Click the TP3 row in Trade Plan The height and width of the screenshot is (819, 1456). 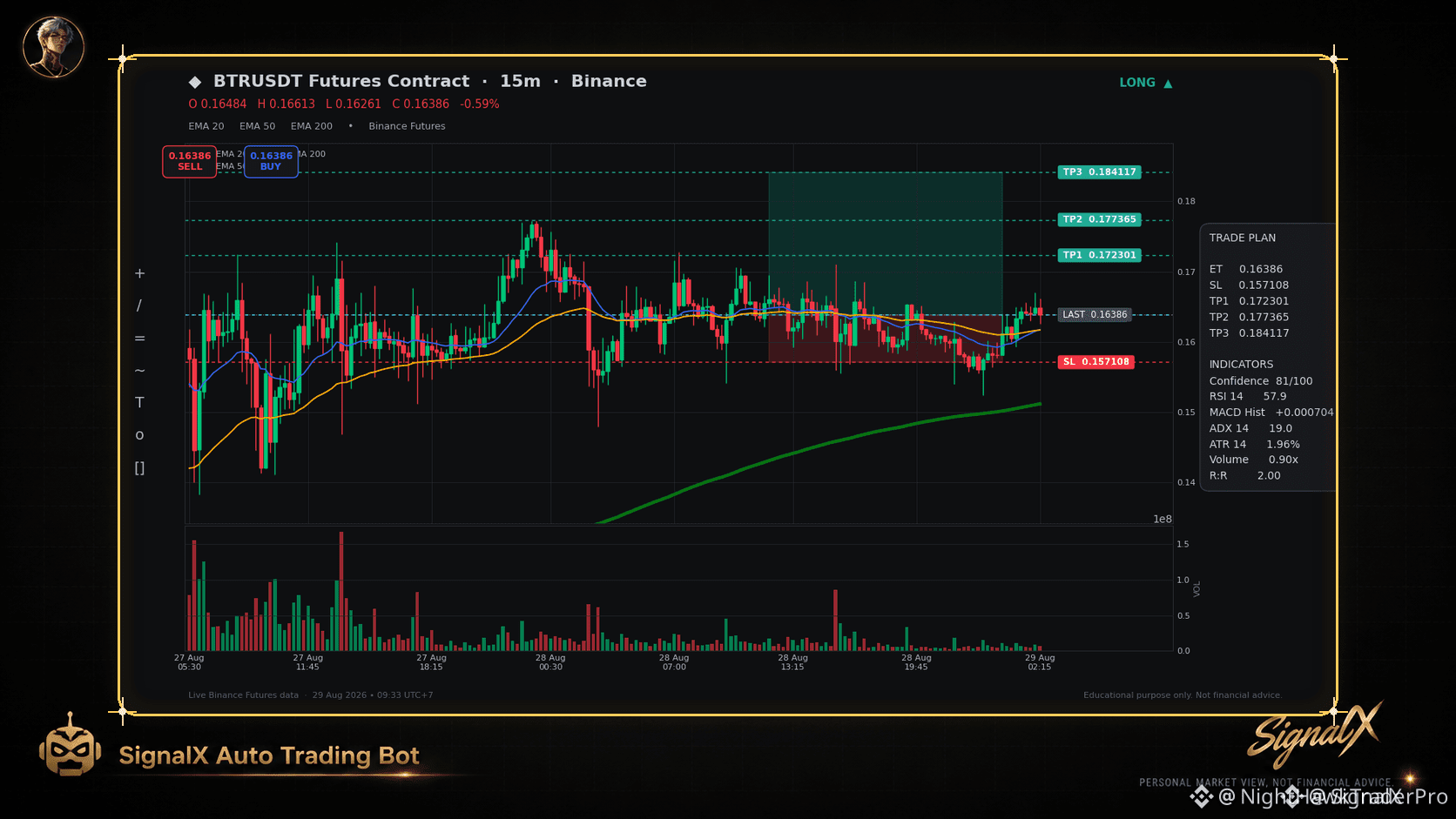tap(1249, 333)
